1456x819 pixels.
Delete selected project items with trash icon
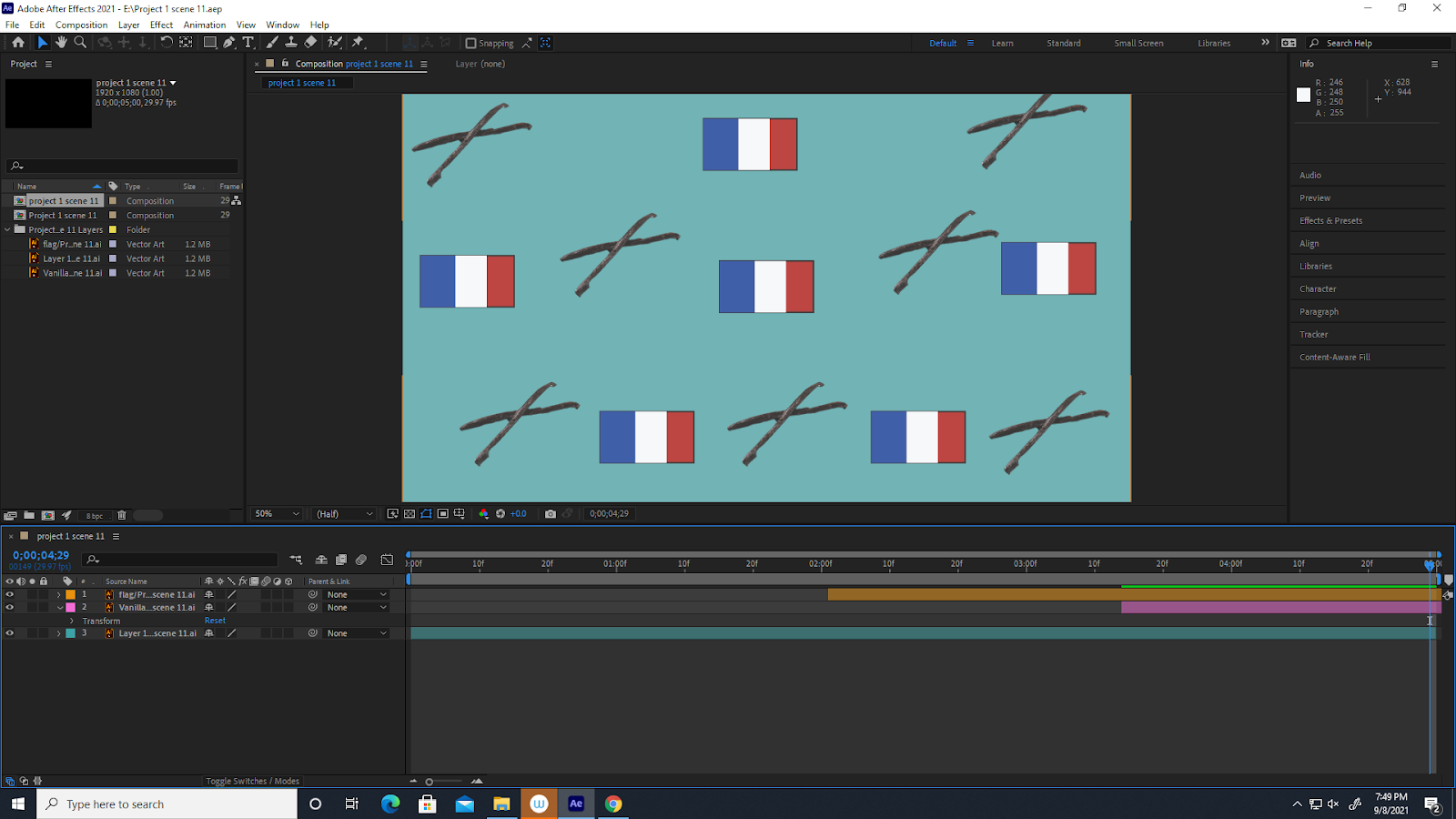(122, 515)
